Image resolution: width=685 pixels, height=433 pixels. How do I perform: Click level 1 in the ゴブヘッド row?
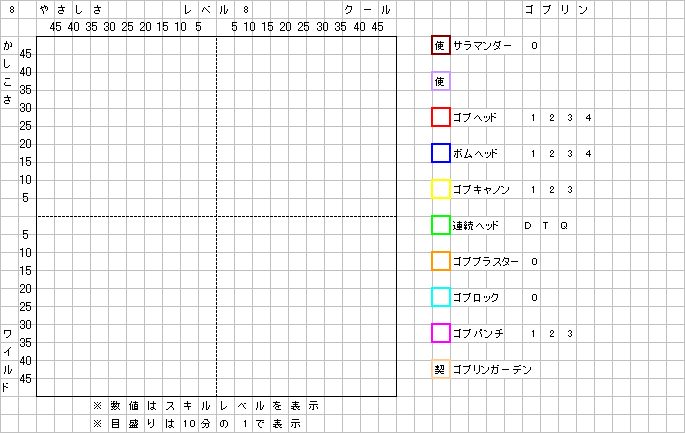[x=533, y=118]
